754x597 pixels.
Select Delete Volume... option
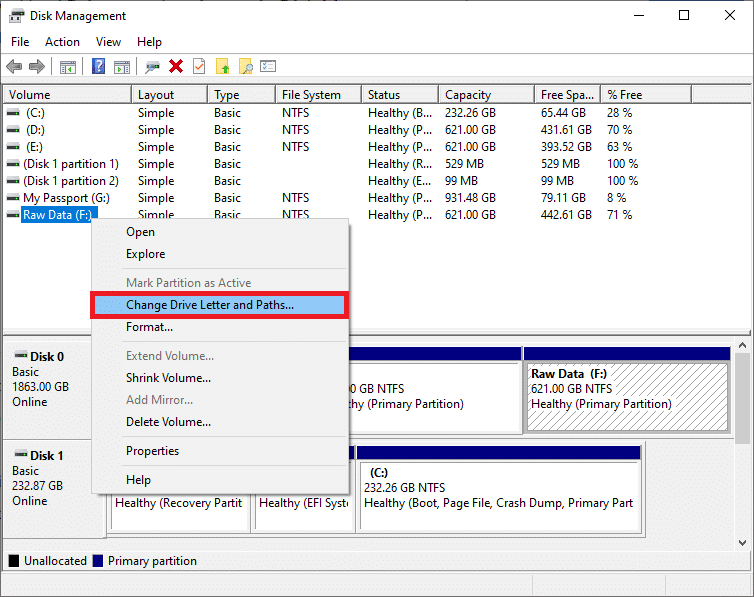168,422
